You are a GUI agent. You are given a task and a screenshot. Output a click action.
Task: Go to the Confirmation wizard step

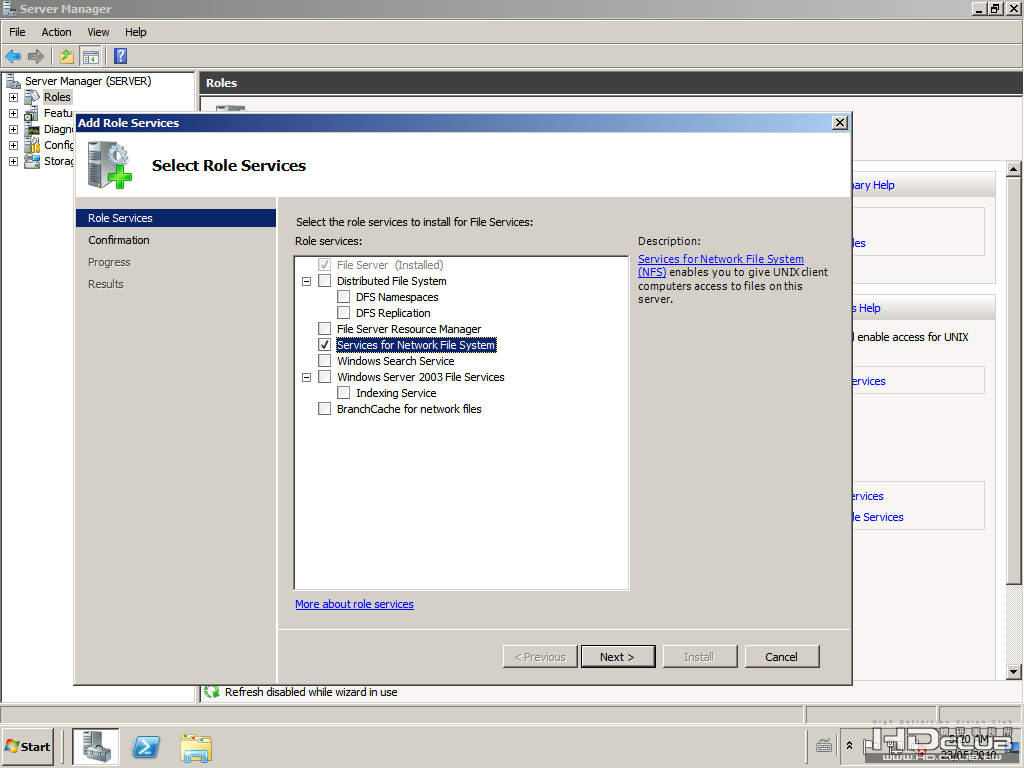(119, 240)
